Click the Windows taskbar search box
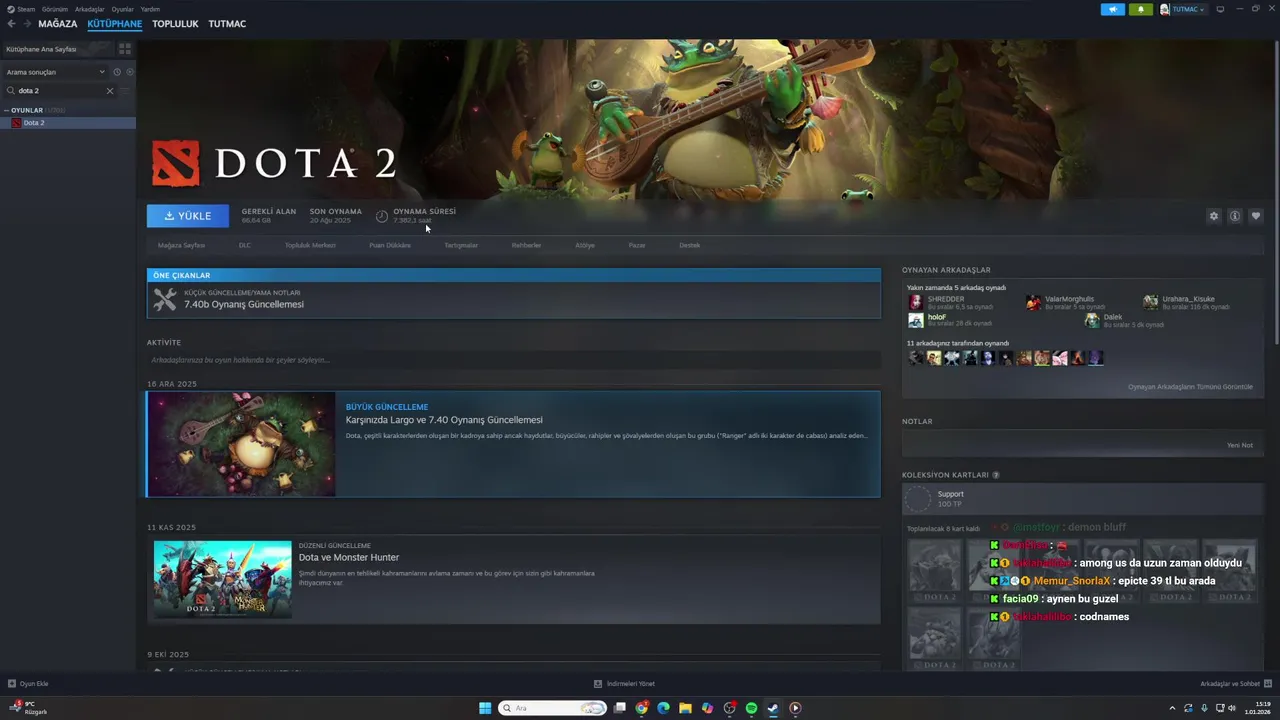The width and height of the screenshot is (1280, 720). 553,708
